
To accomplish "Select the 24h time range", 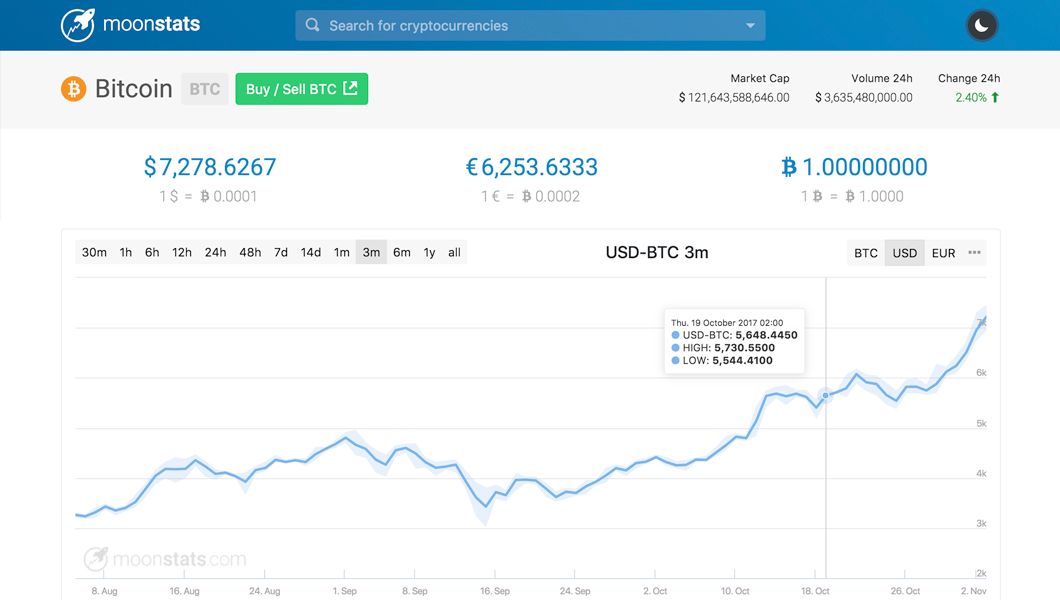I will [x=216, y=252].
